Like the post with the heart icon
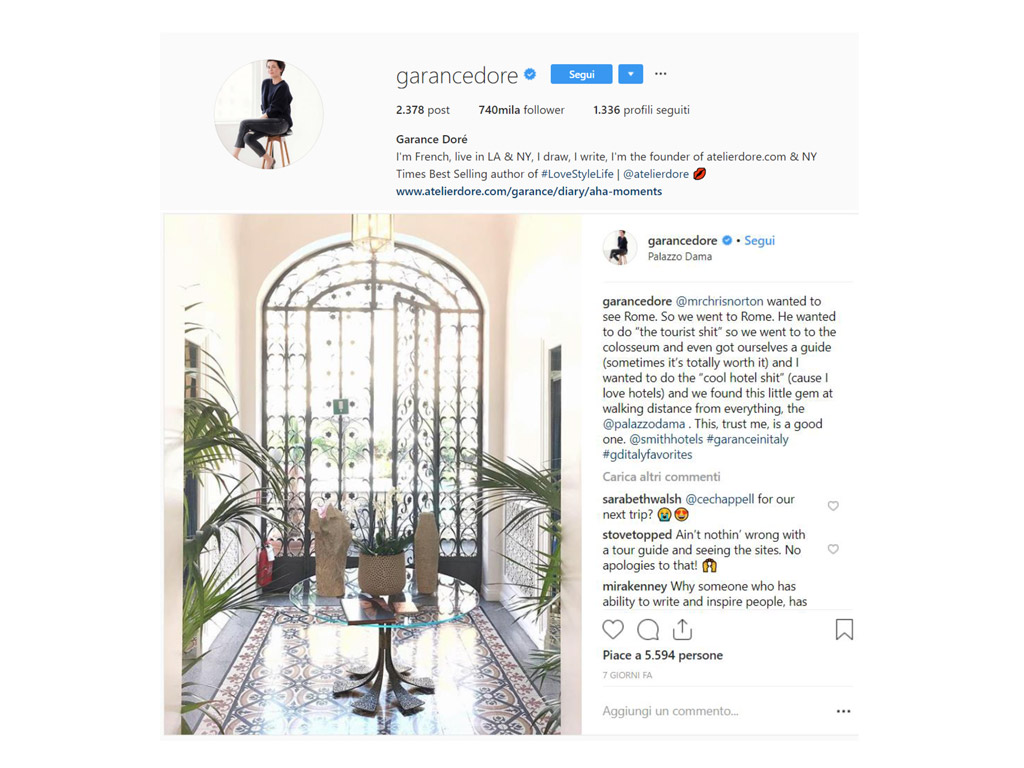 pos(613,630)
